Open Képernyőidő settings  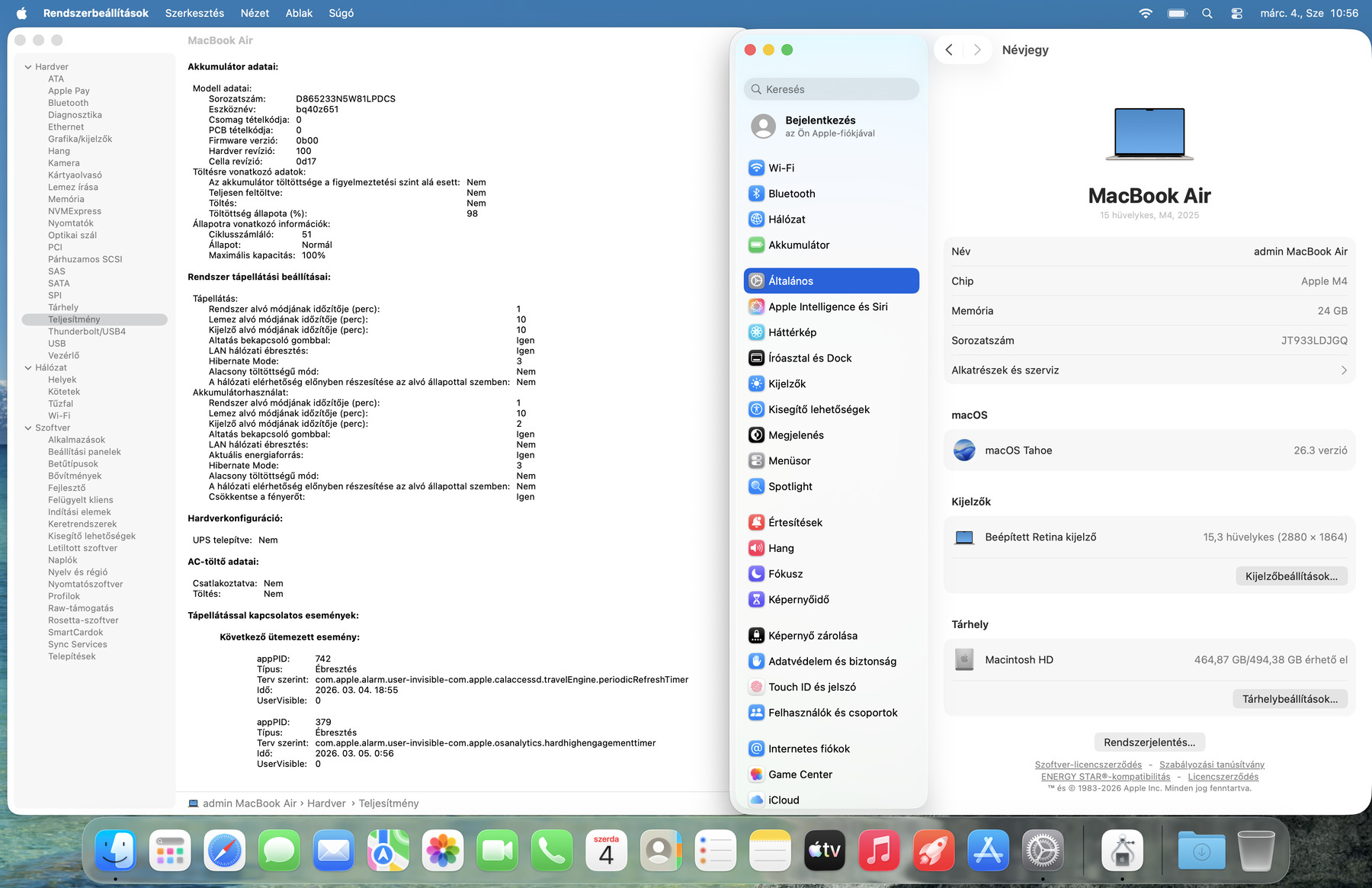click(x=831, y=600)
